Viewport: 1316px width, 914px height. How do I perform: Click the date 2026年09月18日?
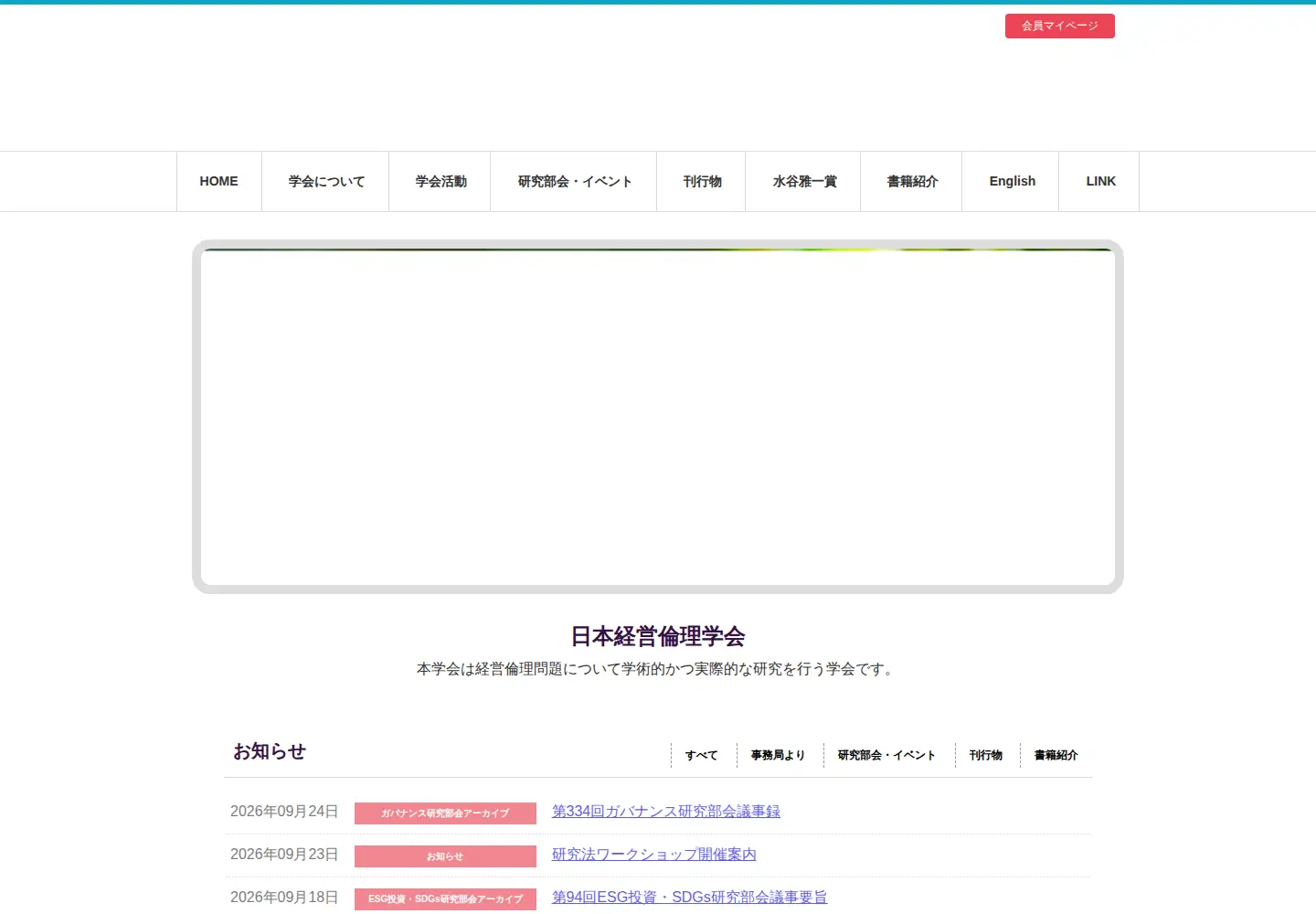point(284,898)
